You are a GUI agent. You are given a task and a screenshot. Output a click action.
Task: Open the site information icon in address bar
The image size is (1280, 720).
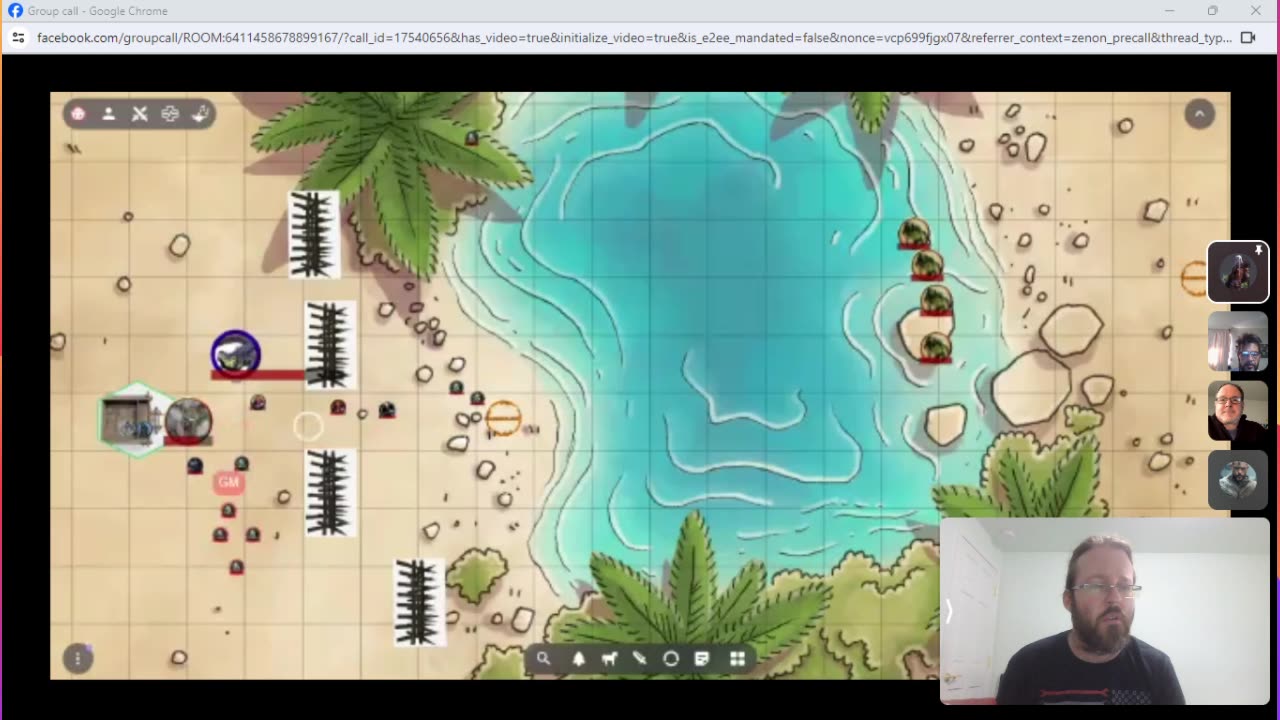(x=17, y=37)
